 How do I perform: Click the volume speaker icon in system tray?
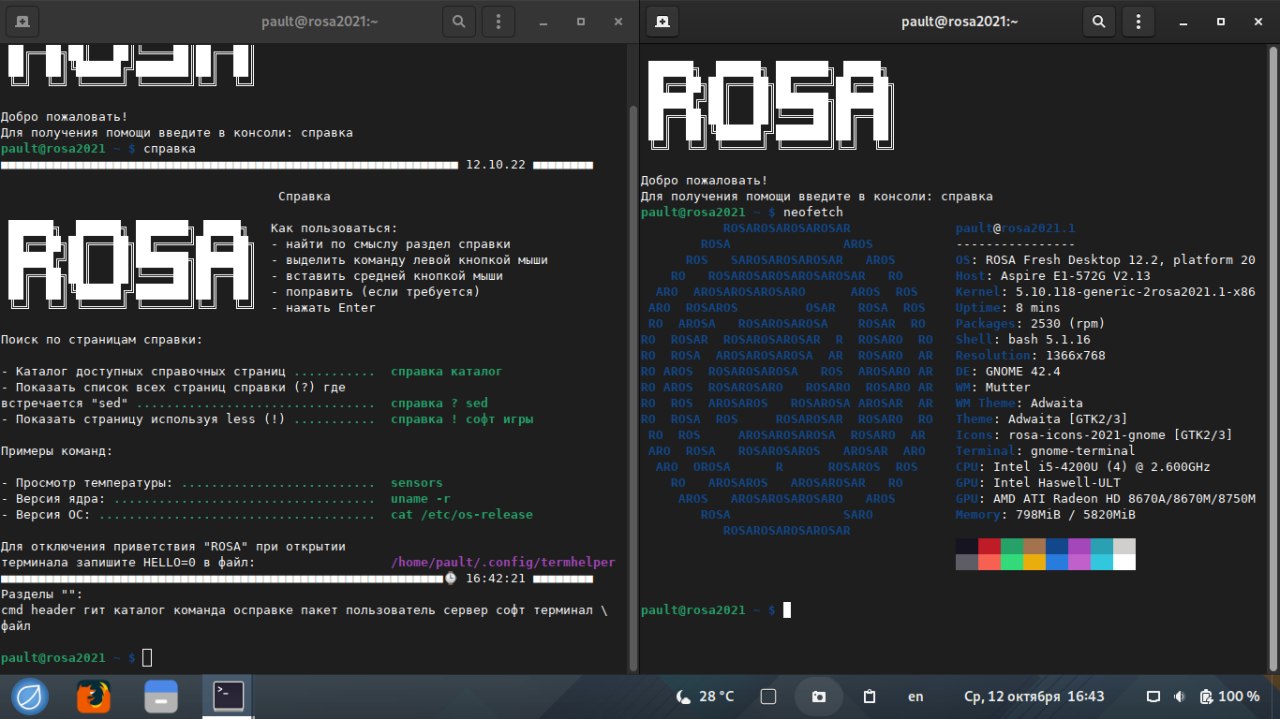click(1179, 696)
